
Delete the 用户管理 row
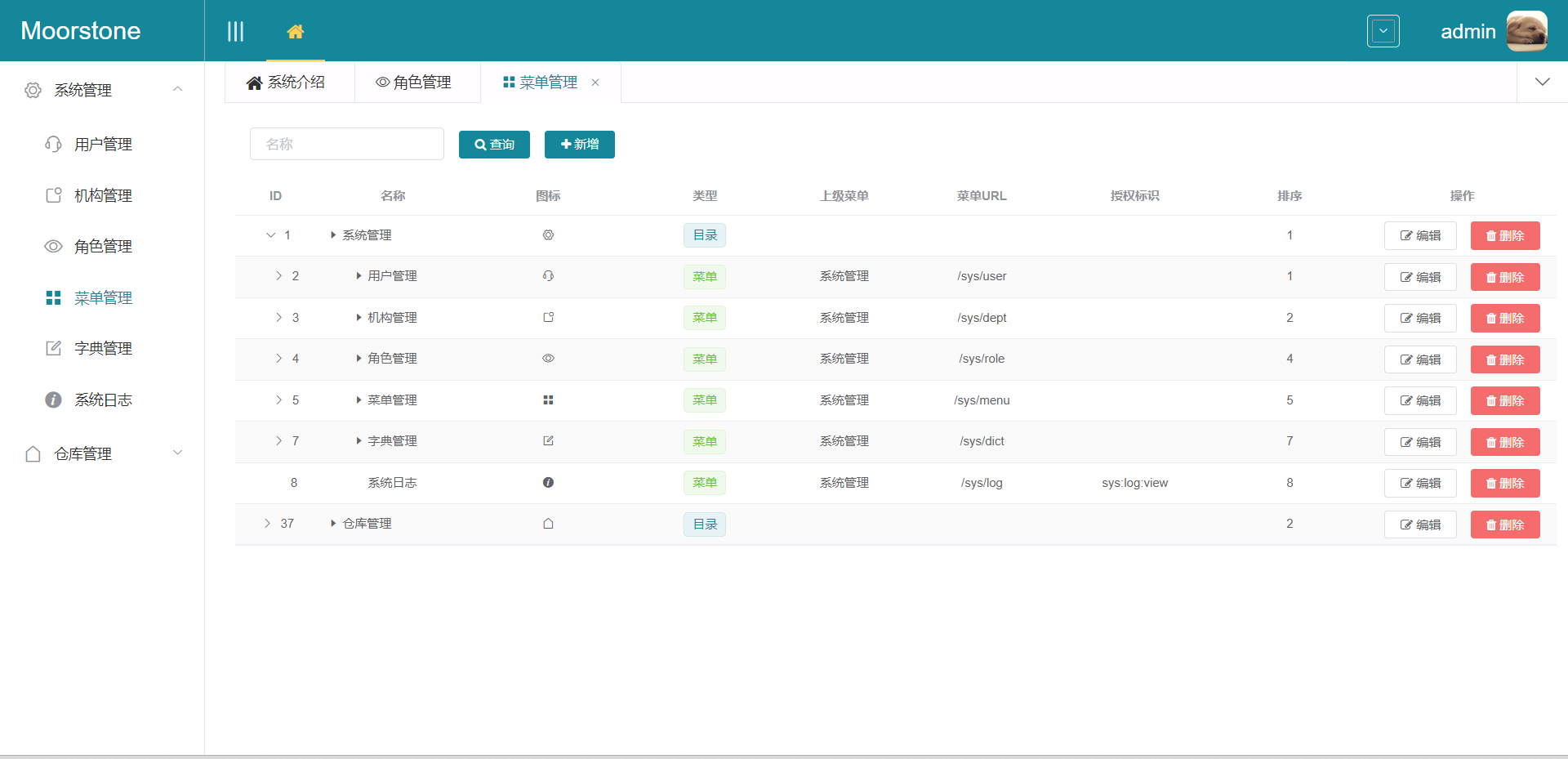[x=1505, y=277]
